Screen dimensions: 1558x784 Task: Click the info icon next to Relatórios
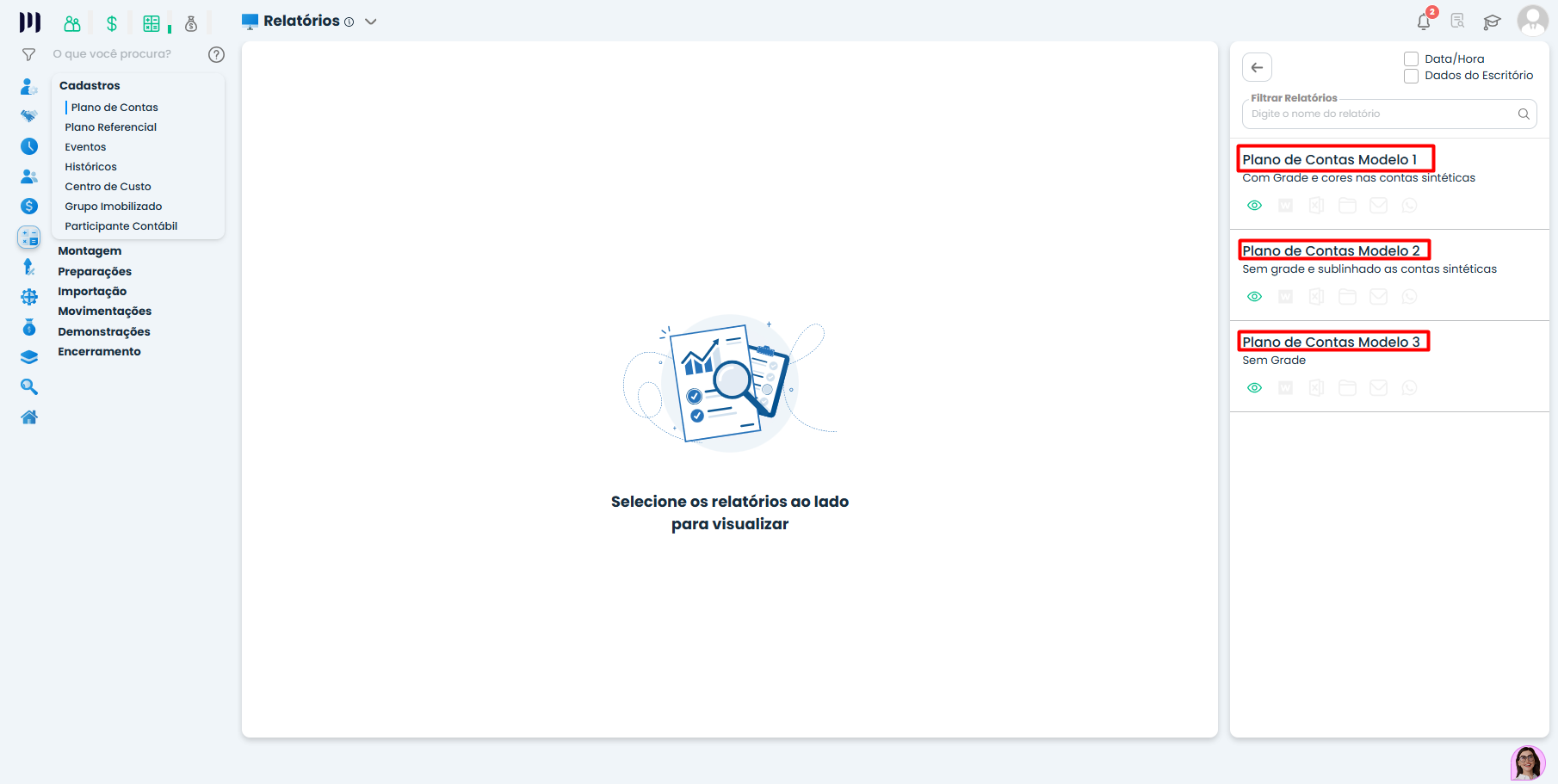(x=349, y=22)
